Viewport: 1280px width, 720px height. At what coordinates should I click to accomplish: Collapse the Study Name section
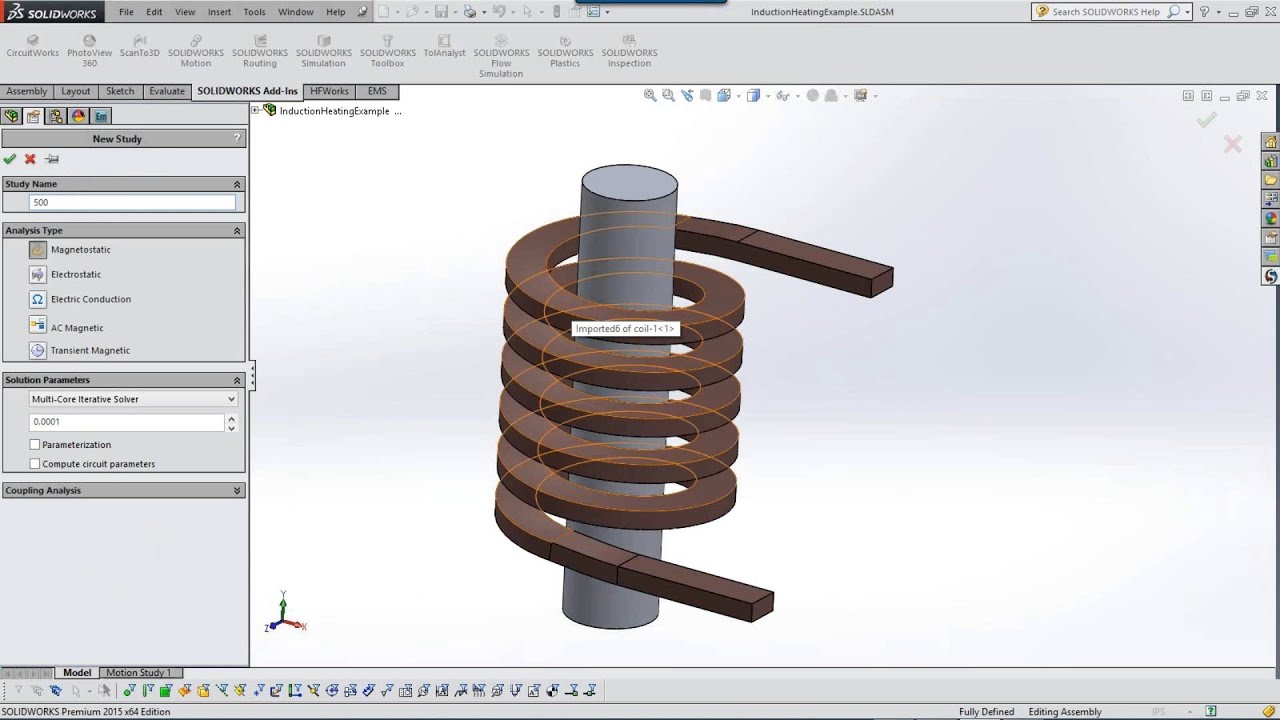pos(237,184)
